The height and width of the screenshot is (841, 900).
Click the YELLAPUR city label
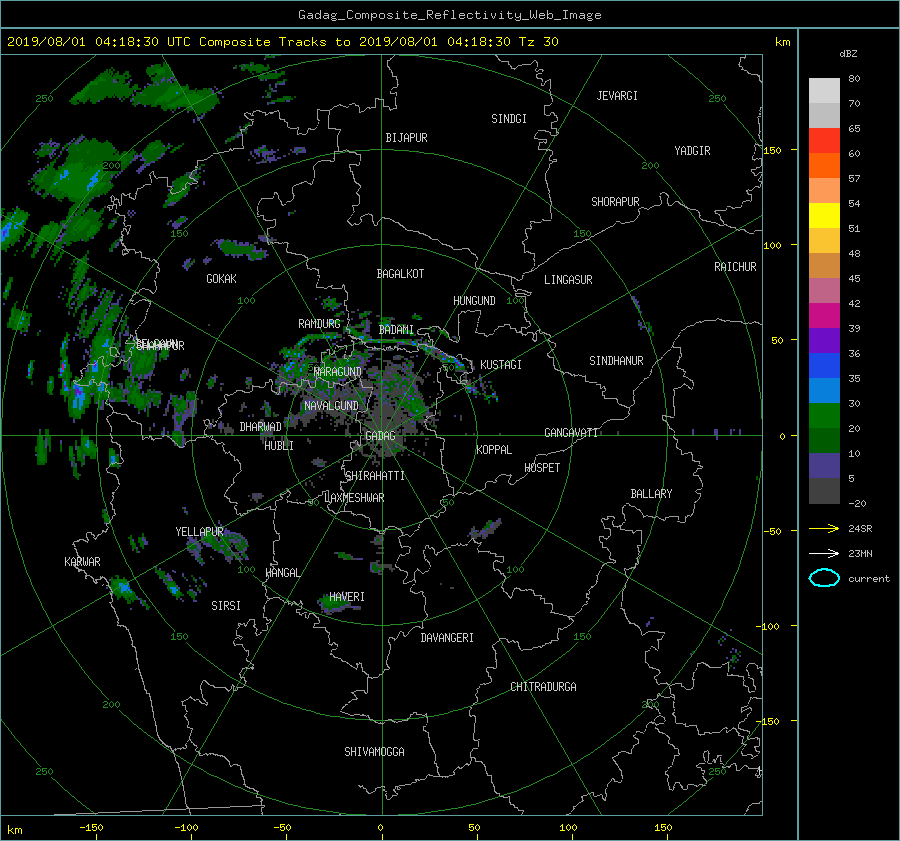(x=199, y=532)
